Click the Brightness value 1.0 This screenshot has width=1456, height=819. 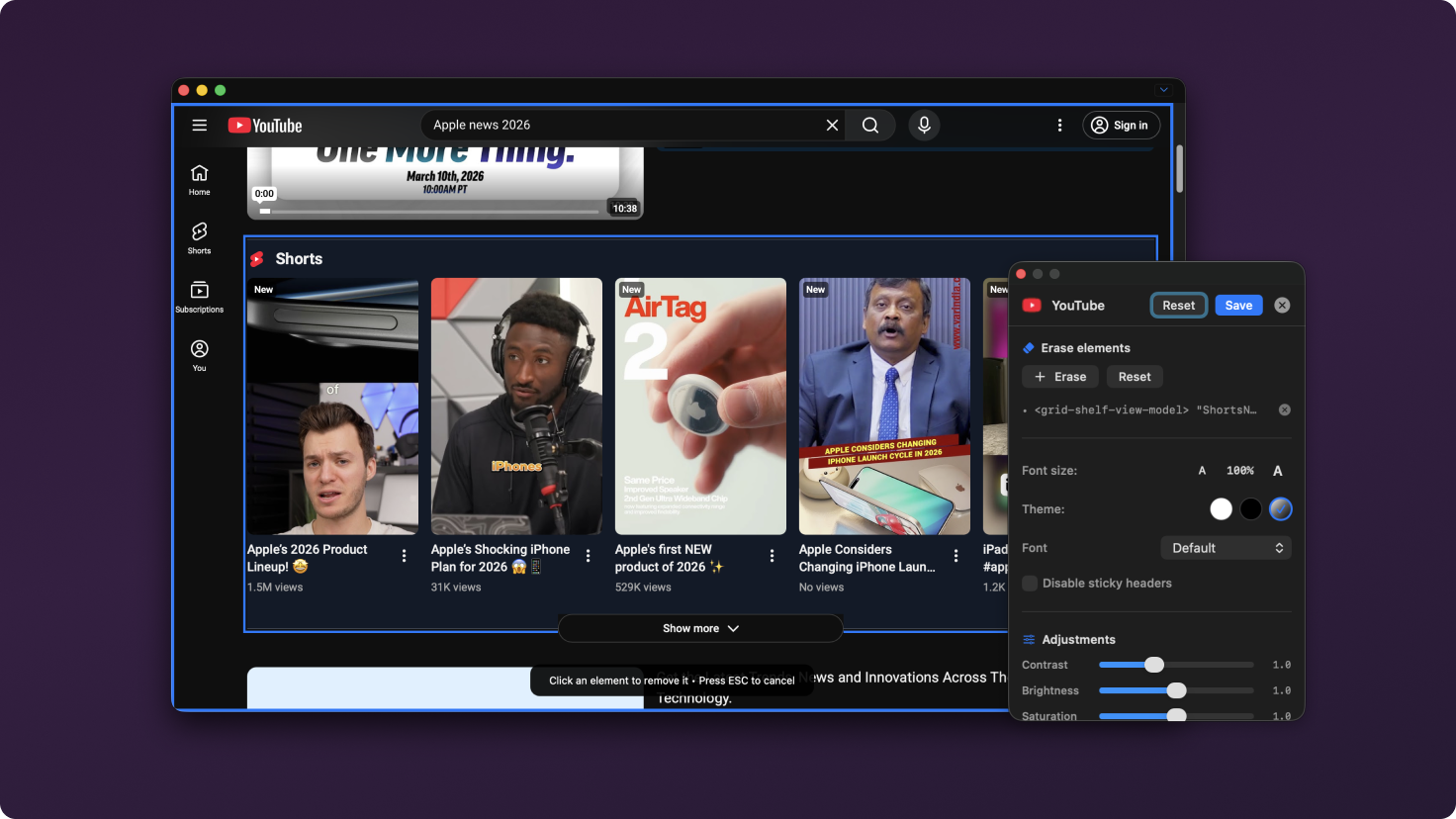pos(1281,690)
